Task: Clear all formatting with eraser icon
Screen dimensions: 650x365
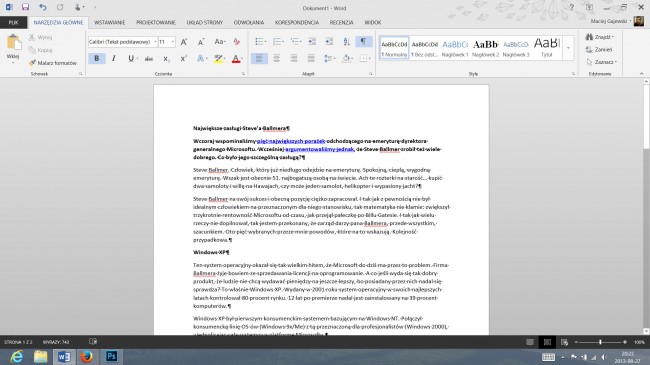Action: pos(237,41)
